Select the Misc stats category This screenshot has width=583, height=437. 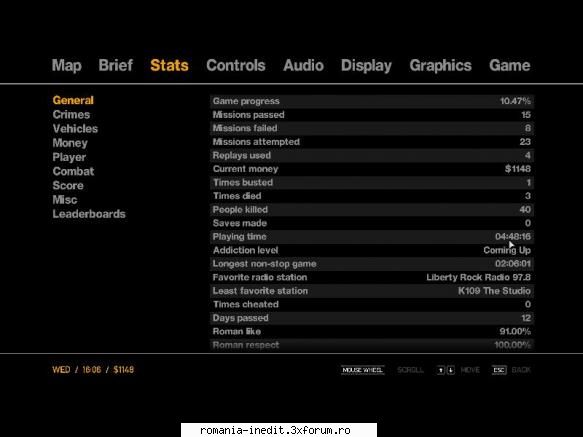point(65,199)
